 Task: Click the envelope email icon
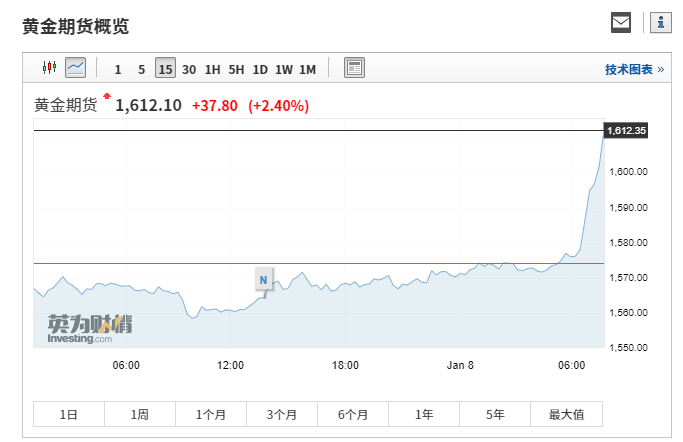click(x=621, y=22)
